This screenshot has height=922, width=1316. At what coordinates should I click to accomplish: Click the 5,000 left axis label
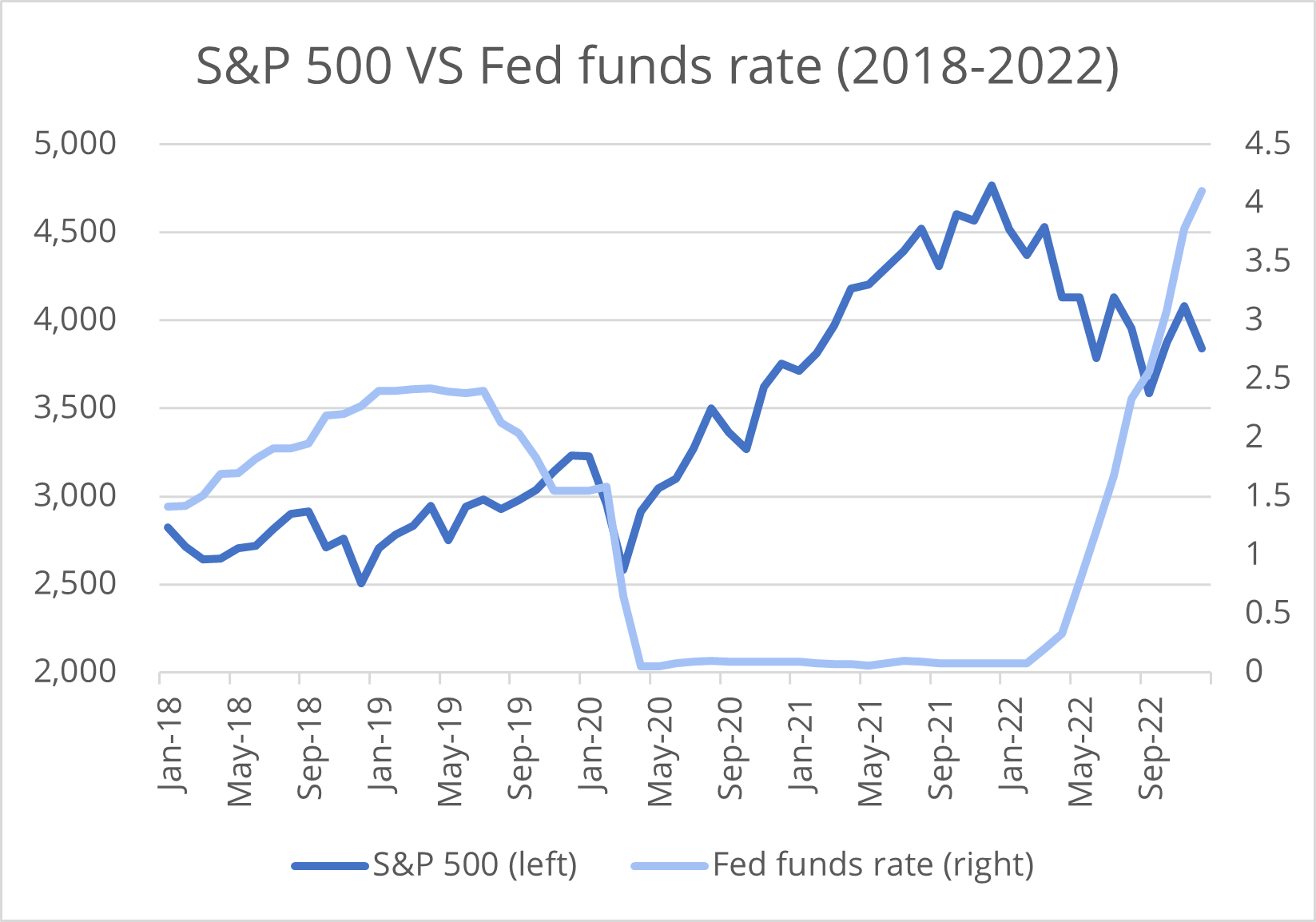75,144
